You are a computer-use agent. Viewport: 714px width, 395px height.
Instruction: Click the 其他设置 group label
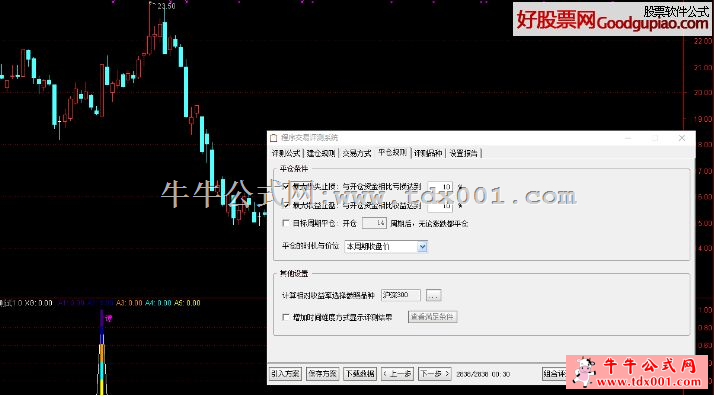point(294,274)
